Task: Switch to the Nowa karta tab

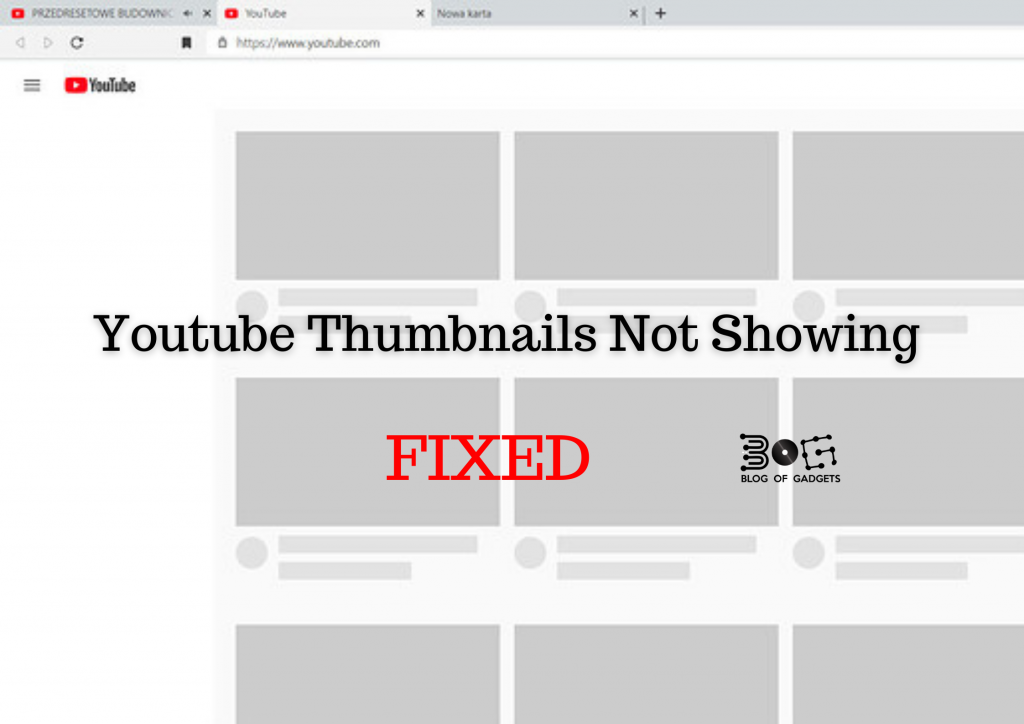Action: (x=537, y=13)
